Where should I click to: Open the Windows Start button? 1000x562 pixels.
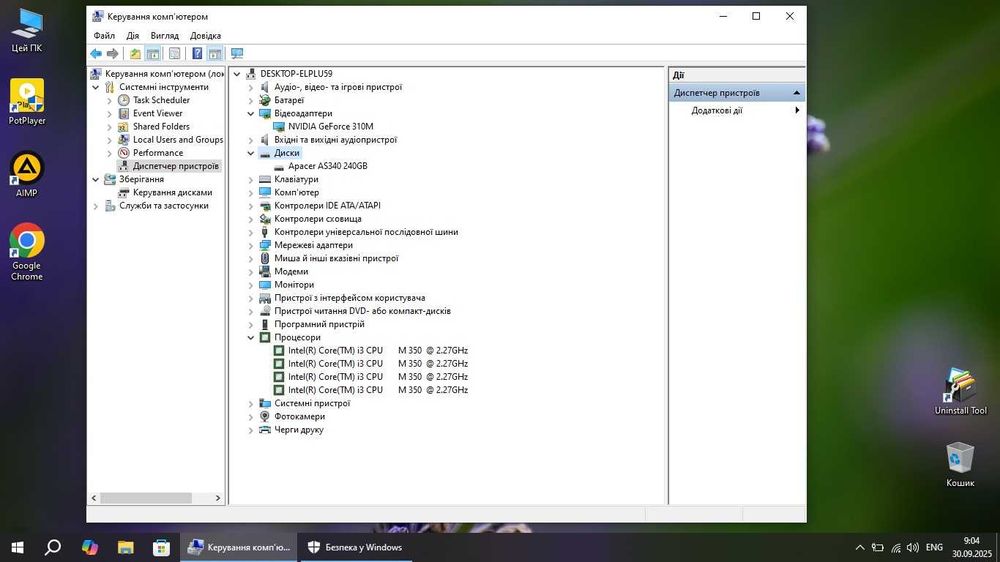[x=18, y=547]
